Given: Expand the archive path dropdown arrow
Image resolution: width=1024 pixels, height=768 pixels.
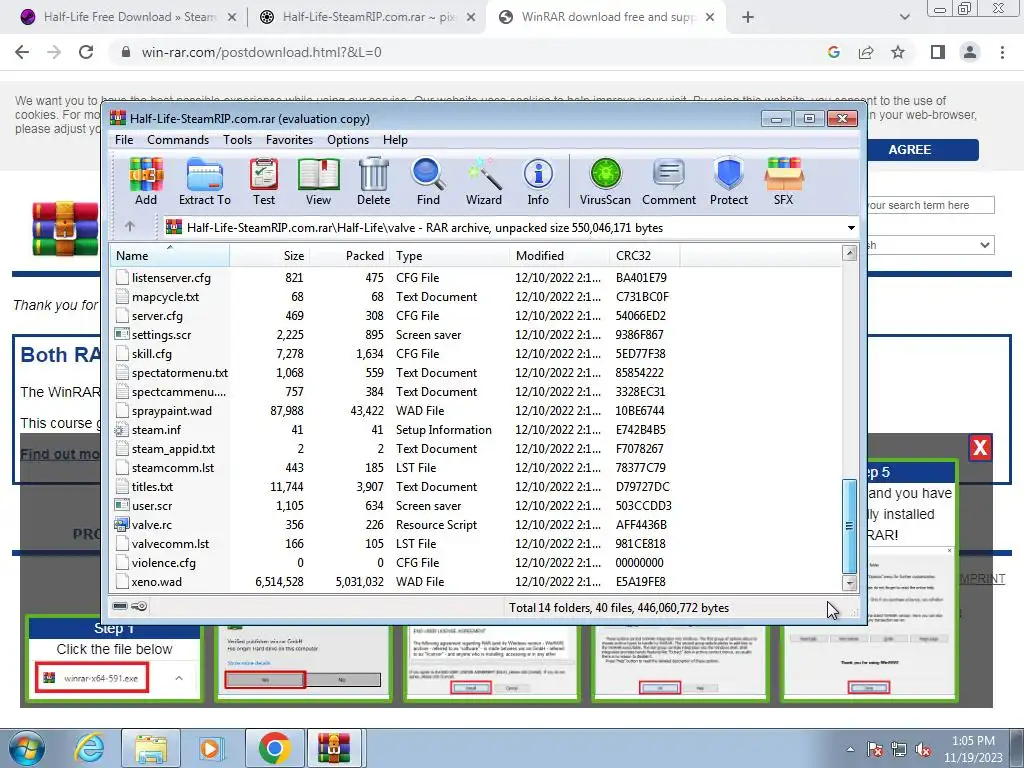Looking at the screenshot, I should point(851,227).
